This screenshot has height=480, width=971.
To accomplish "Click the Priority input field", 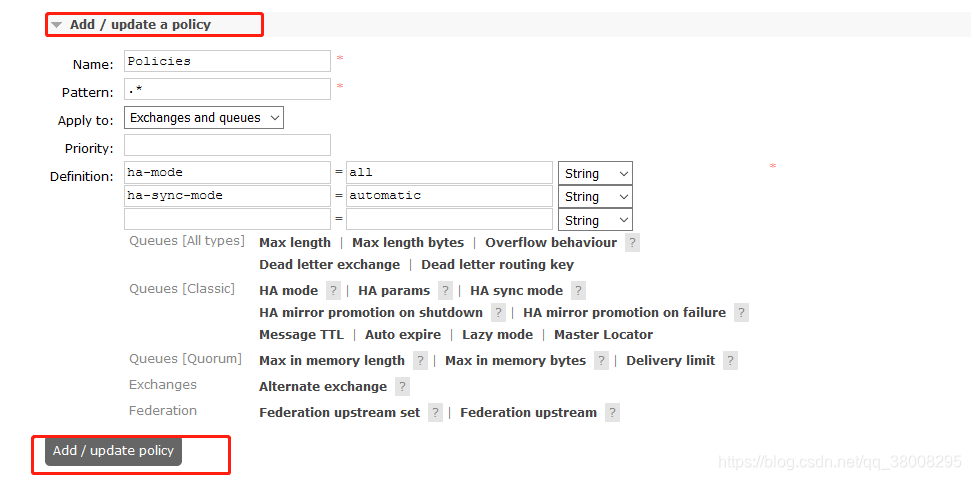I will pyautogui.click(x=227, y=146).
